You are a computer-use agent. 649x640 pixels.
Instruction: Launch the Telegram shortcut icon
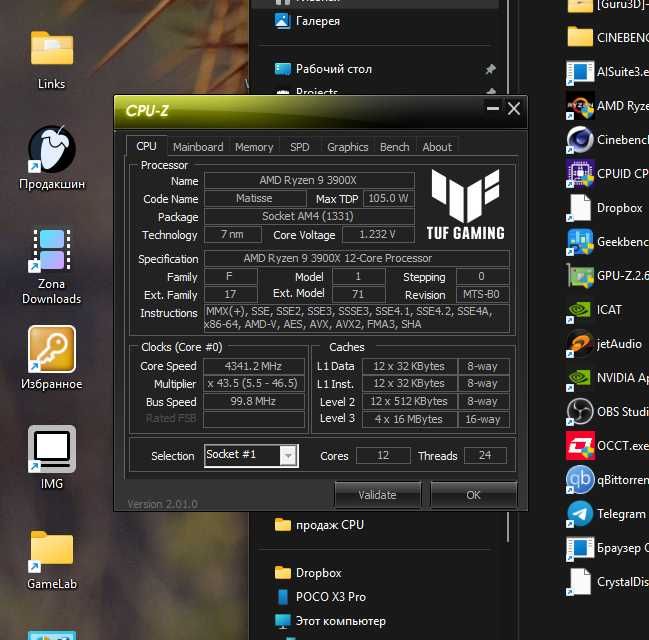point(579,514)
